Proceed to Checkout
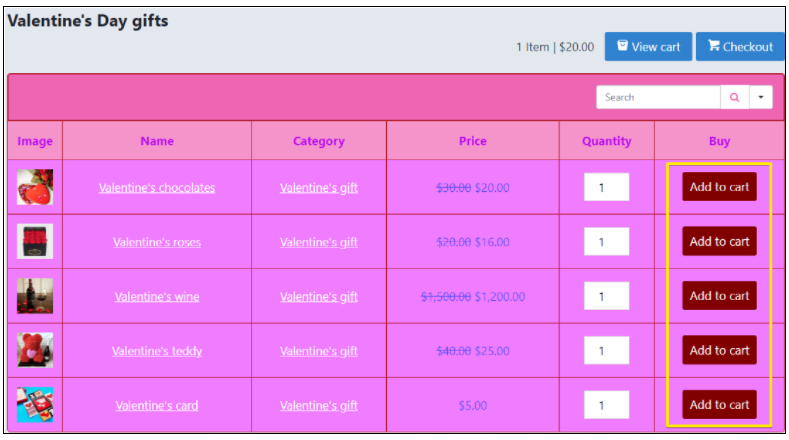 (740, 47)
